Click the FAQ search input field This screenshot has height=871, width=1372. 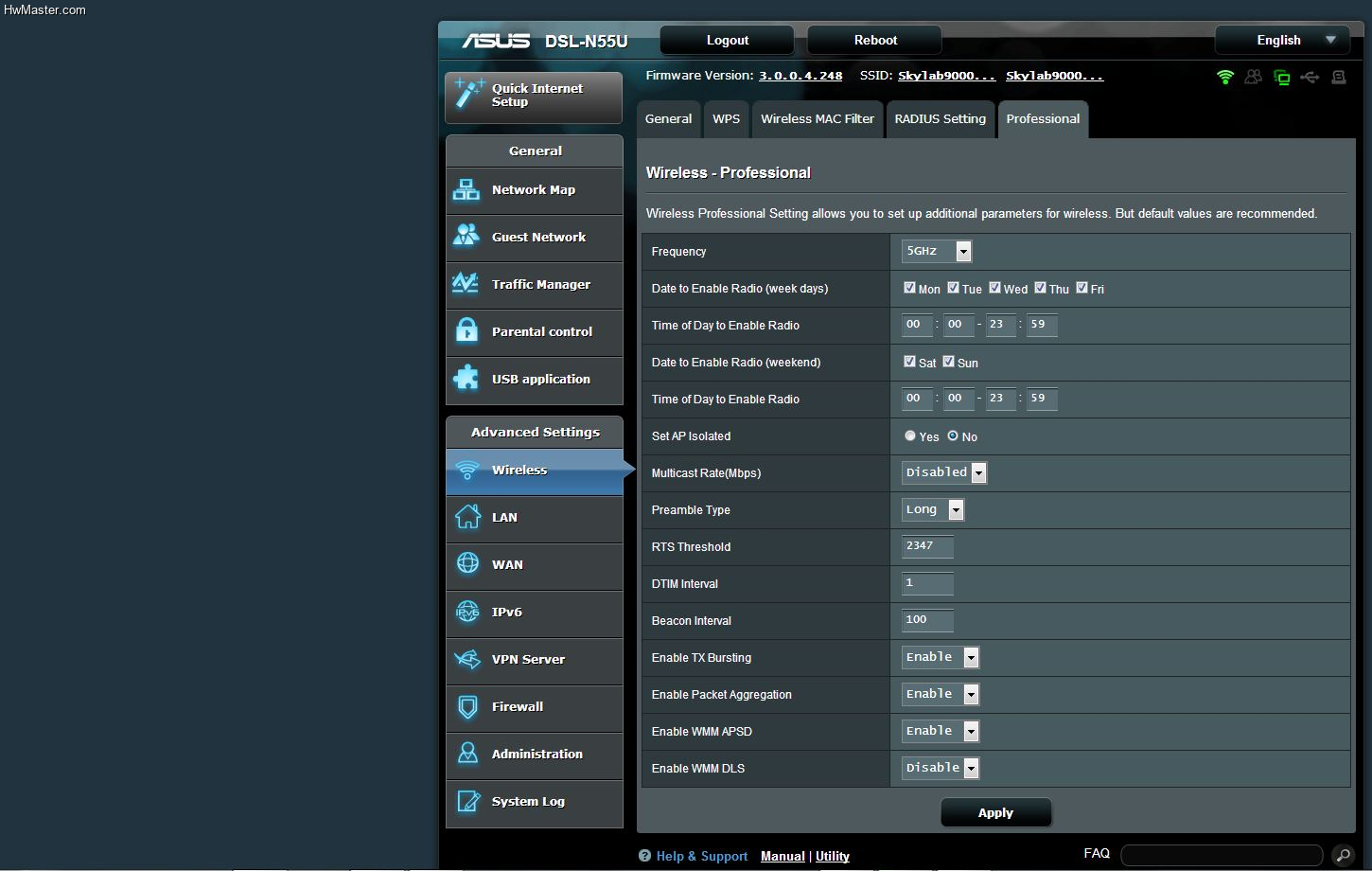[x=1222, y=856]
